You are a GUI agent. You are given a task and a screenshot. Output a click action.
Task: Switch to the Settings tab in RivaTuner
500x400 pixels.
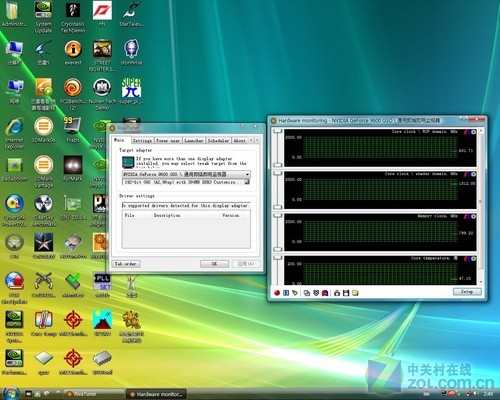pyautogui.click(x=142, y=141)
